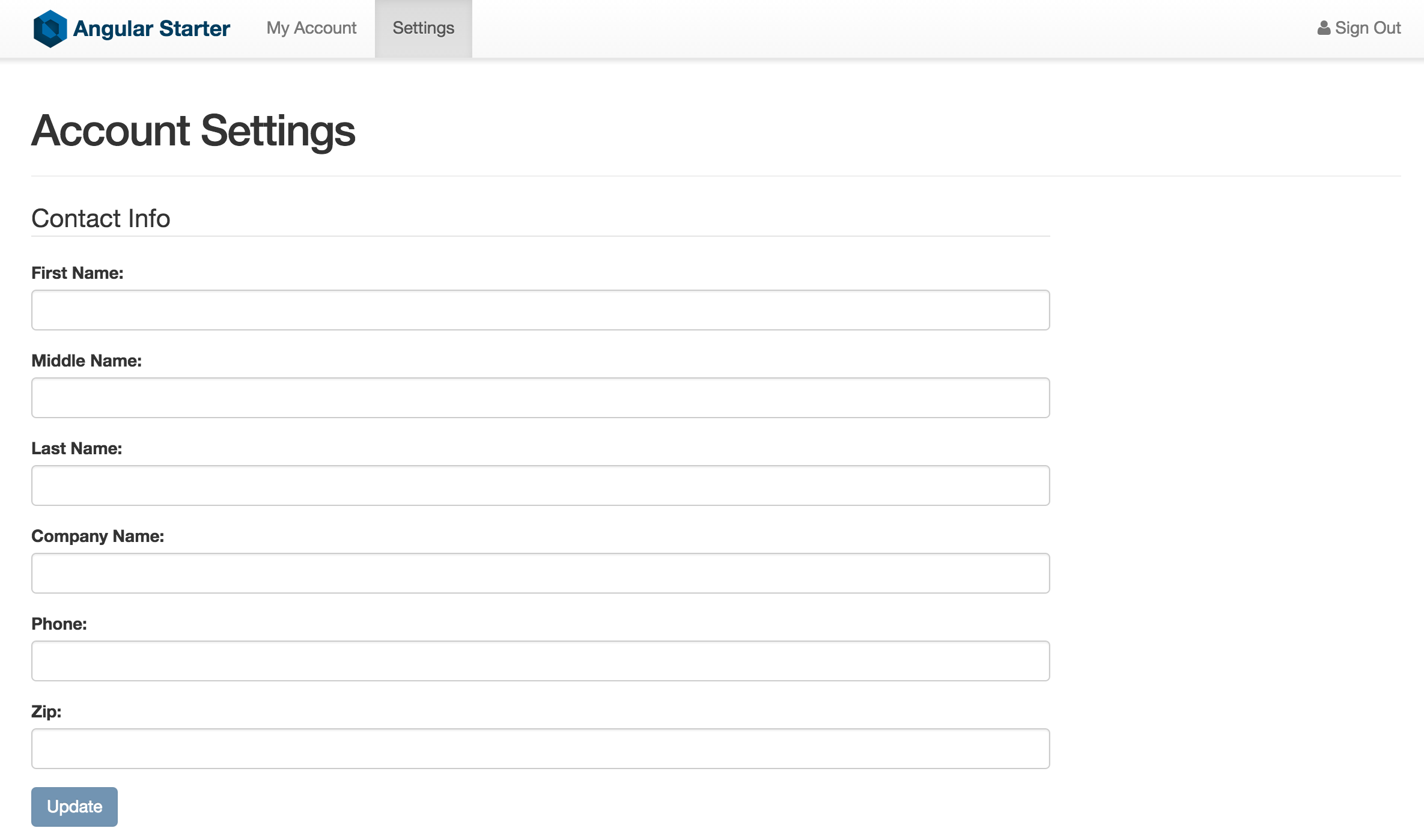Click into the Middle Name field

(540, 398)
